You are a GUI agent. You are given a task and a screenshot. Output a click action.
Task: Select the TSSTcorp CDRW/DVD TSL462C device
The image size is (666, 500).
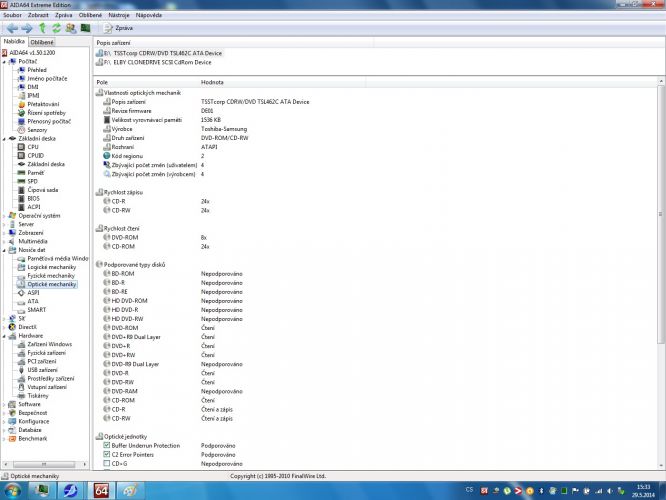[159, 53]
